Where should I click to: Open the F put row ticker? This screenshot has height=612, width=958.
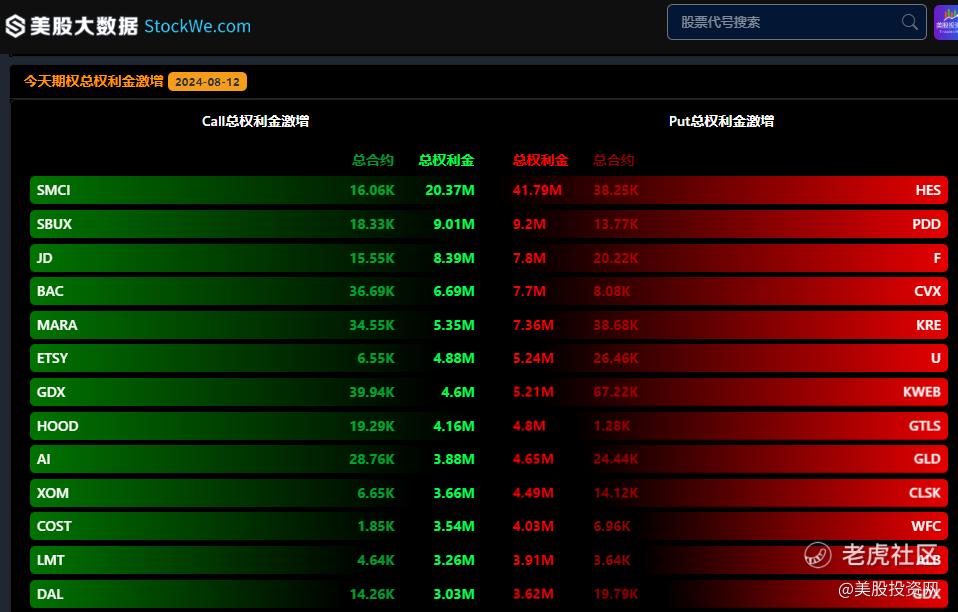937,258
